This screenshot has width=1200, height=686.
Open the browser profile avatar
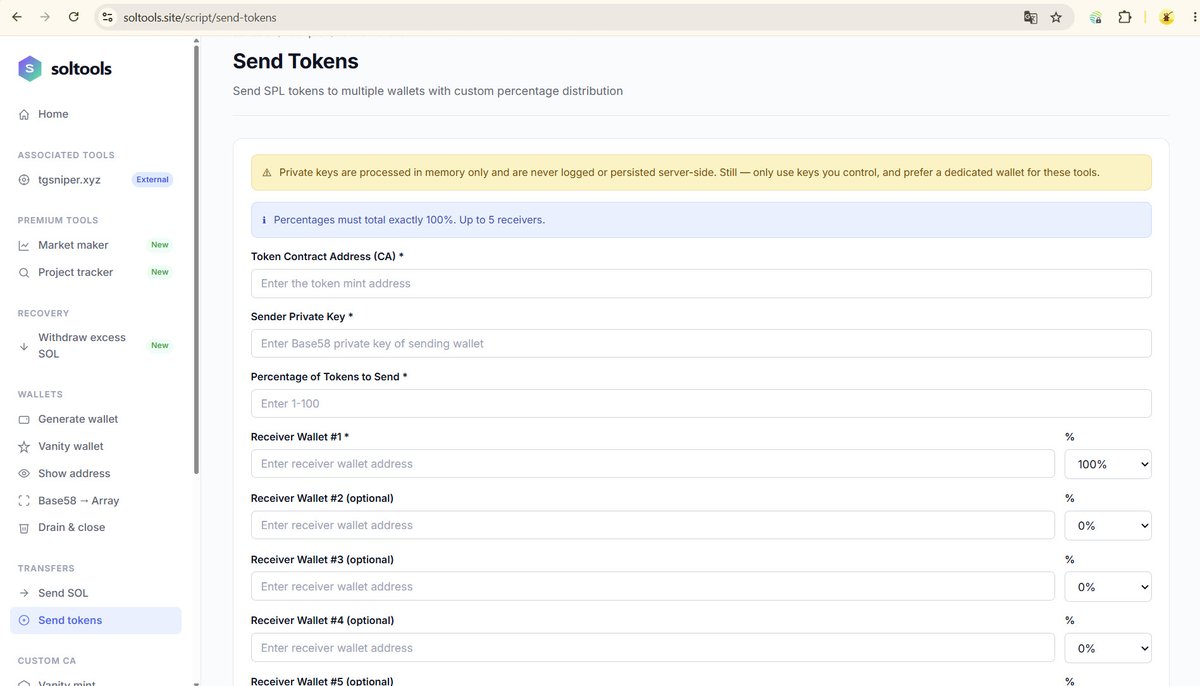1167,17
